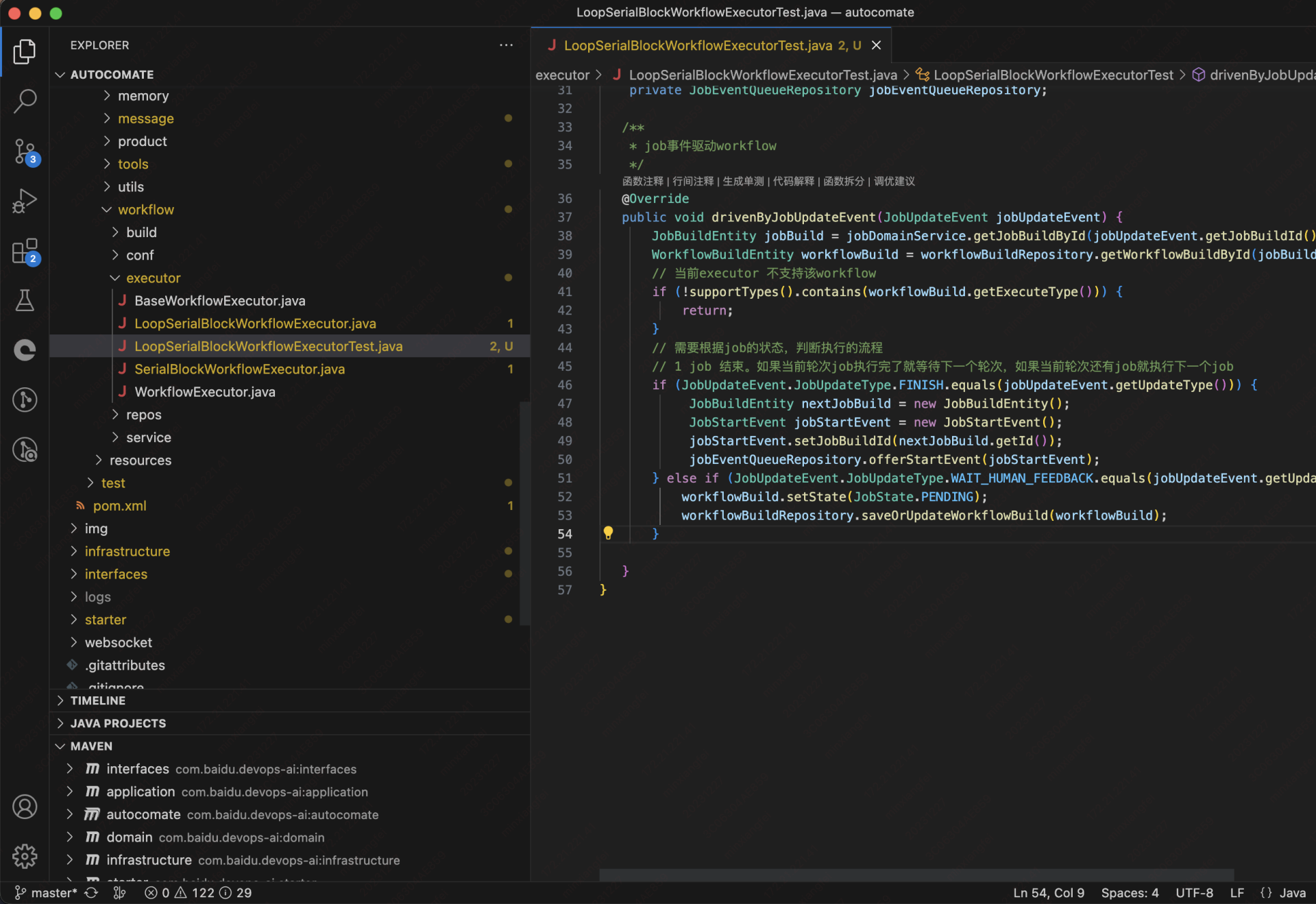Image resolution: width=1316 pixels, height=904 pixels.
Task: Click the 函数拆分 code lens link
Action: pyautogui.click(x=844, y=181)
